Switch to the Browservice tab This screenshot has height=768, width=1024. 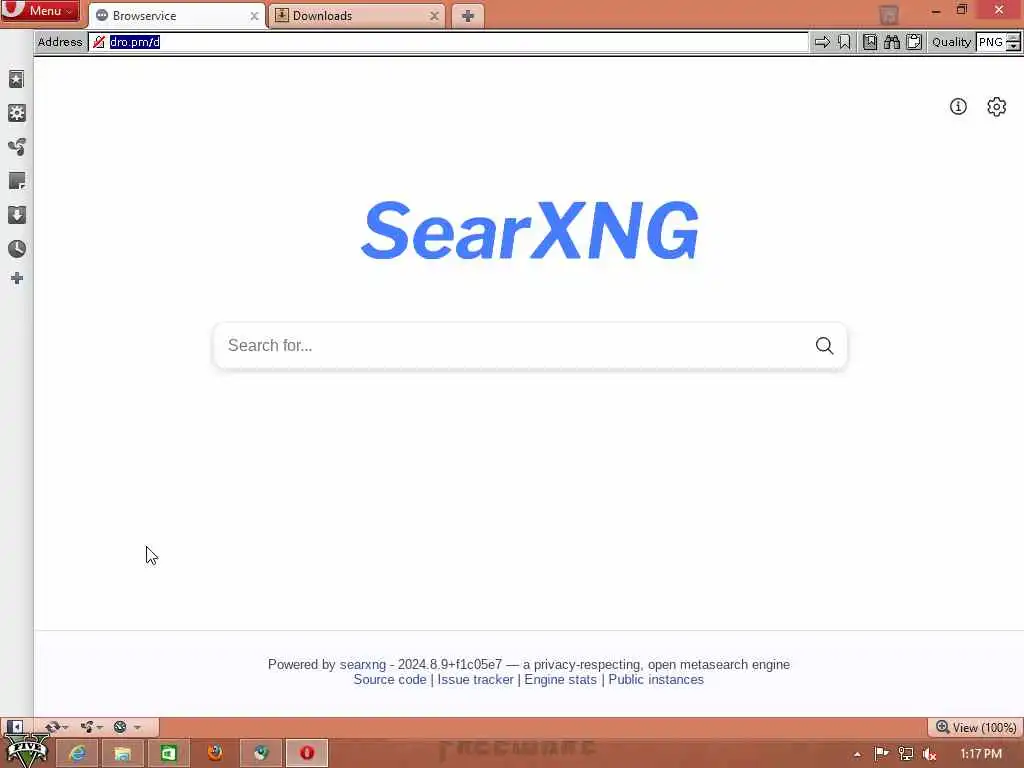[176, 16]
